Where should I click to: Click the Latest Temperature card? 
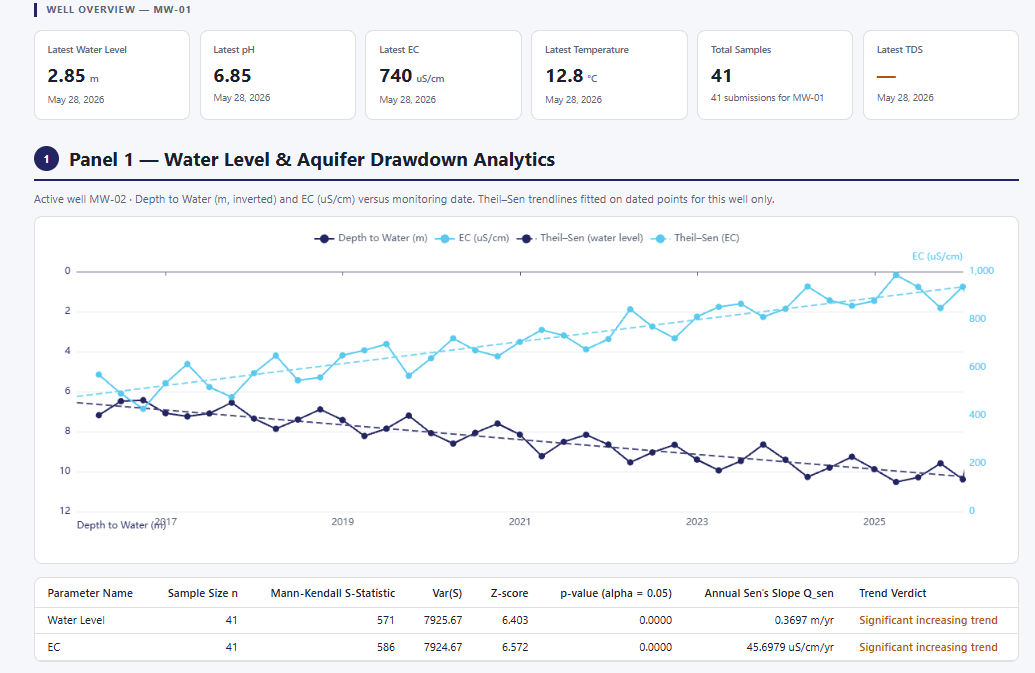pos(609,75)
